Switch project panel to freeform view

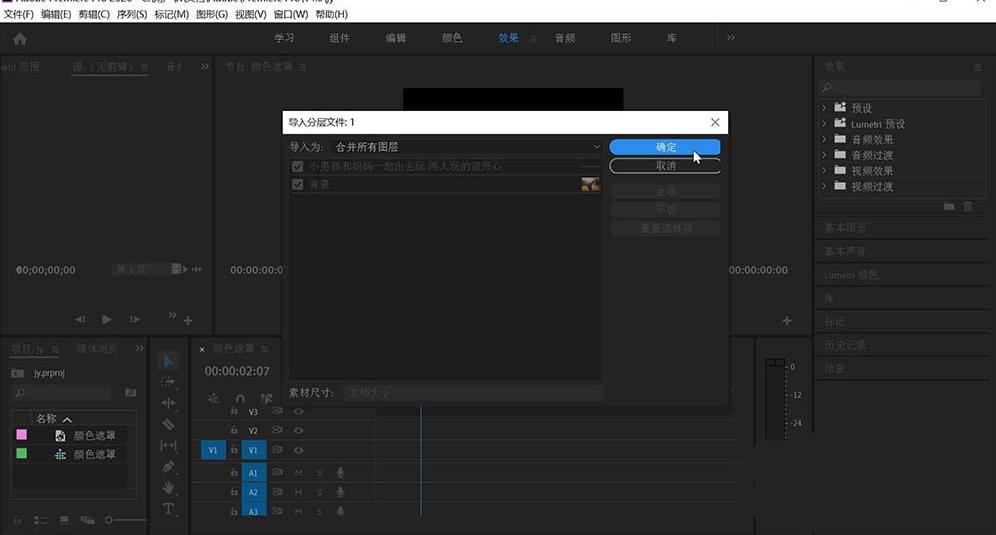88,520
